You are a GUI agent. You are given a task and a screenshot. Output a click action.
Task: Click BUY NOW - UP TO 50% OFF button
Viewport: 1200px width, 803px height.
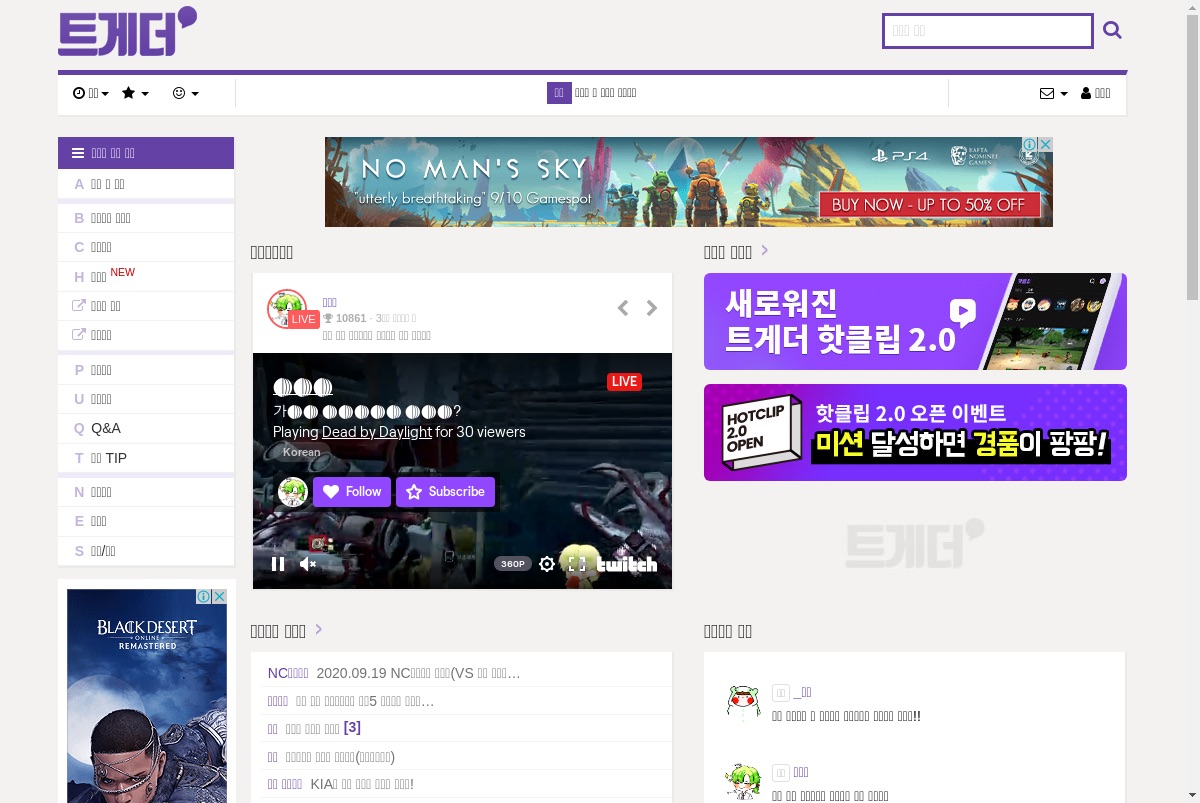(930, 204)
